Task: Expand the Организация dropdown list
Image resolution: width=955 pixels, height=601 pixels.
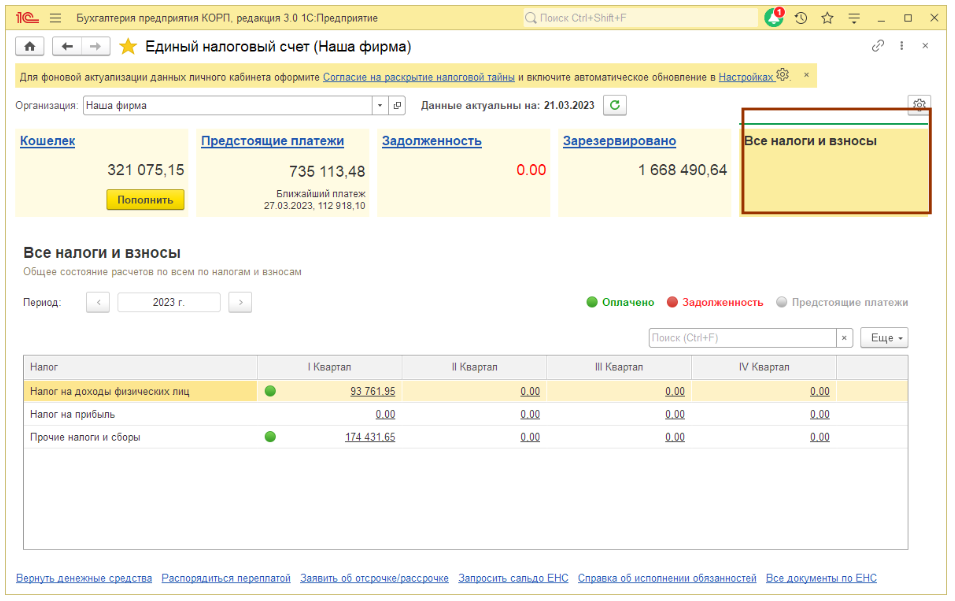Action: pos(380,105)
